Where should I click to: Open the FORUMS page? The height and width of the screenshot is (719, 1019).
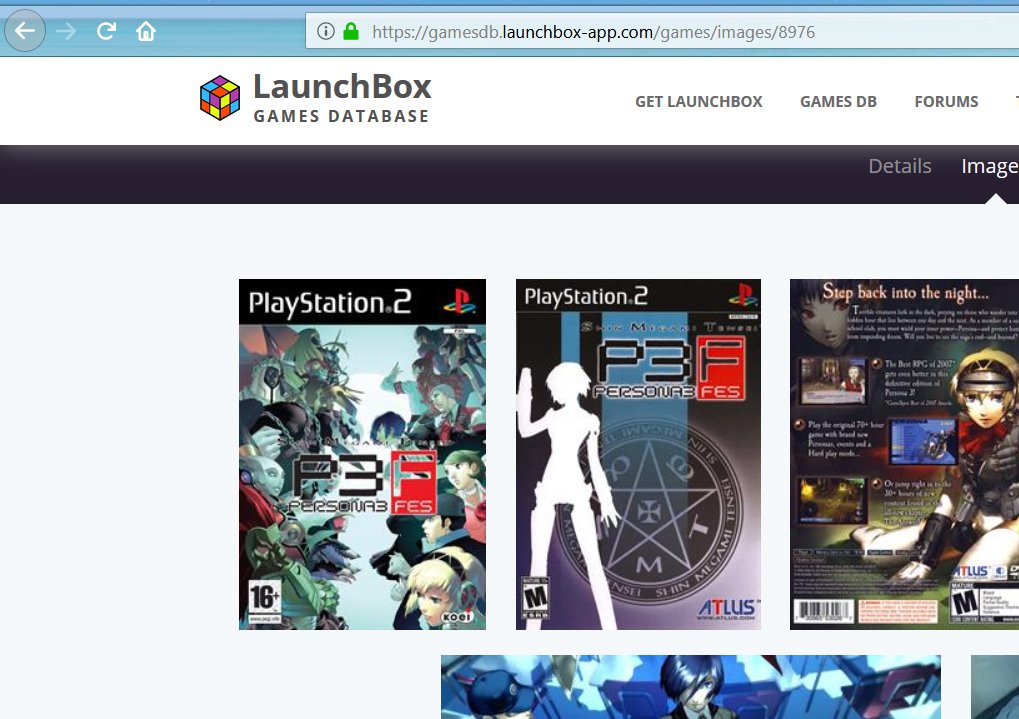[x=946, y=101]
